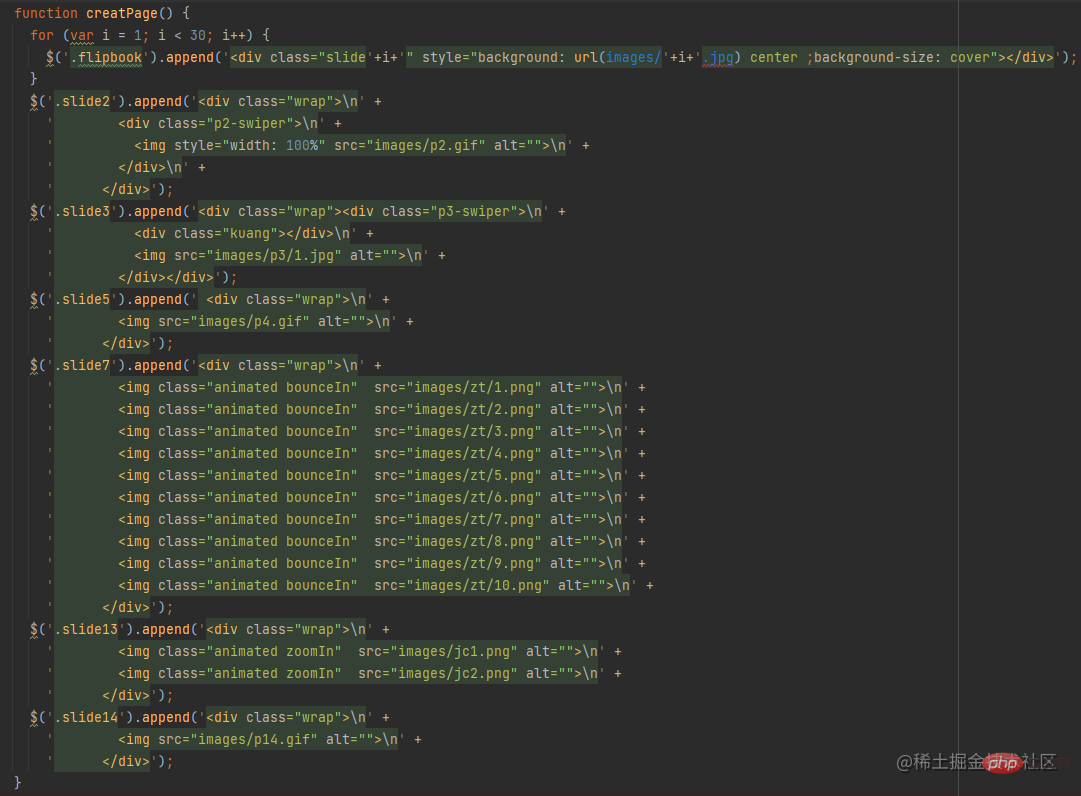The width and height of the screenshot is (1081, 796).
Task: Place cursor on the creatPage function name
Action: point(121,13)
